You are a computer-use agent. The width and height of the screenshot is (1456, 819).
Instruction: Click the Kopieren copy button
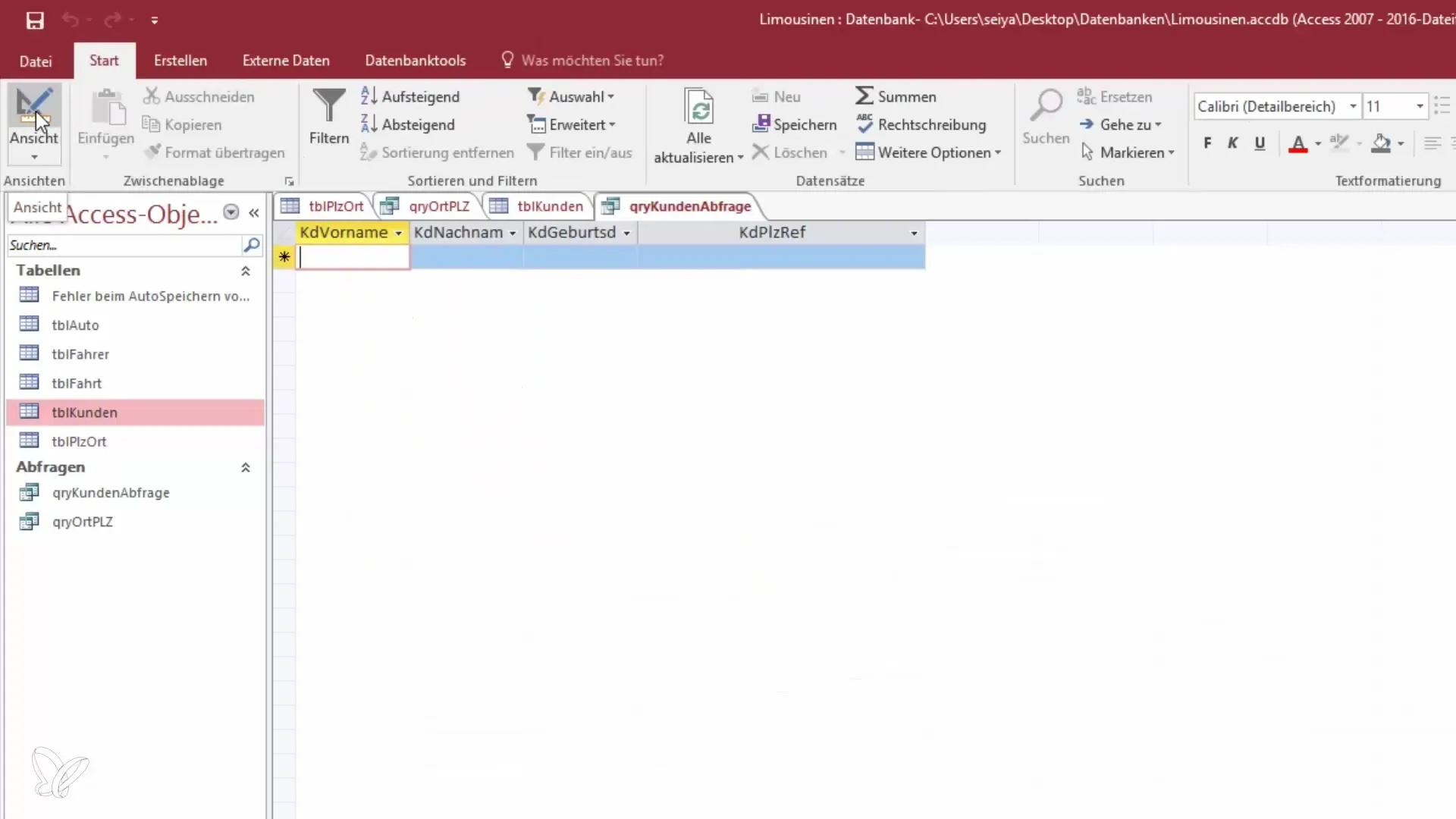point(182,124)
